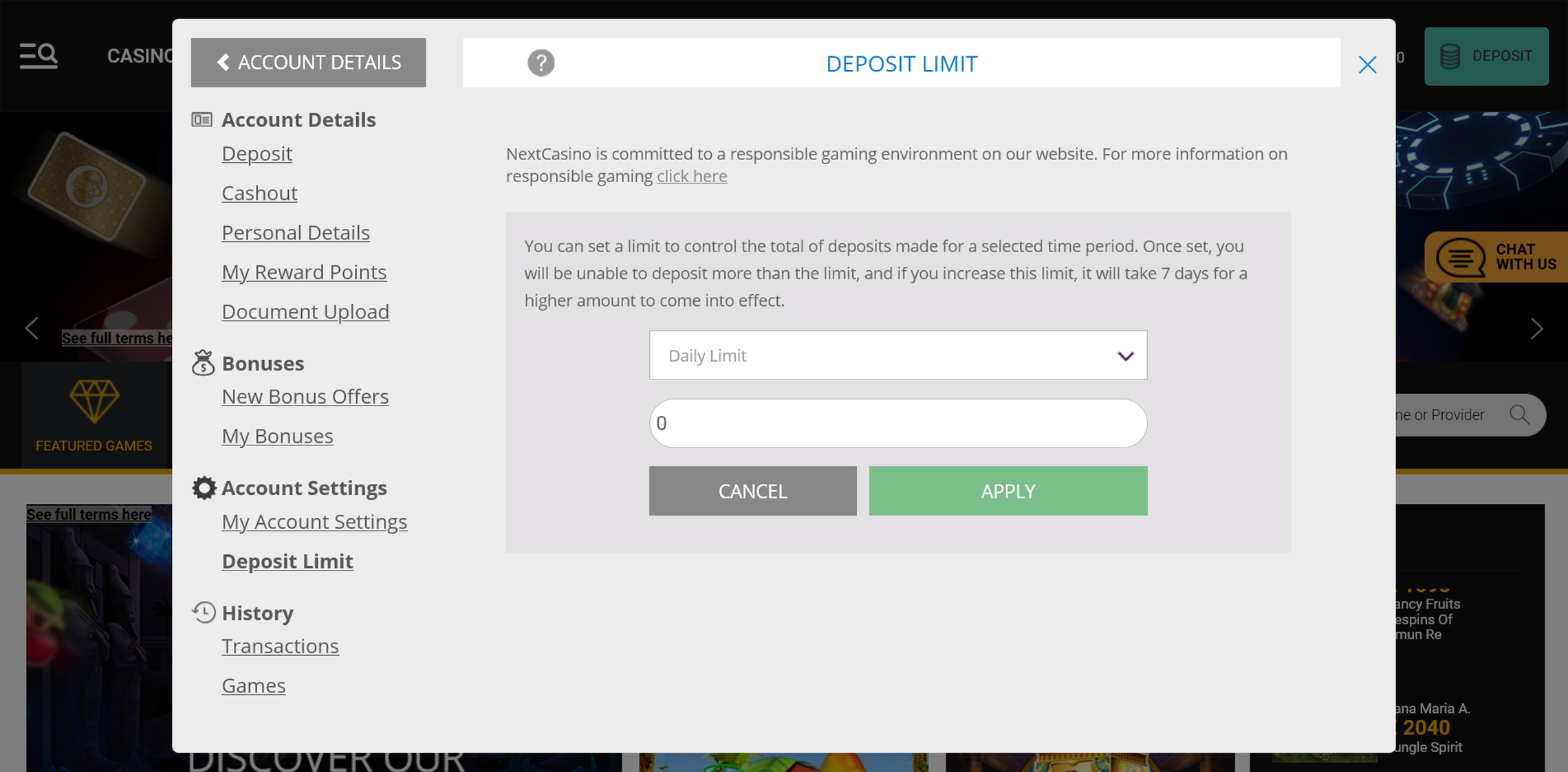Click the History clock icon
This screenshot has width=1568, height=772.
(204, 612)
